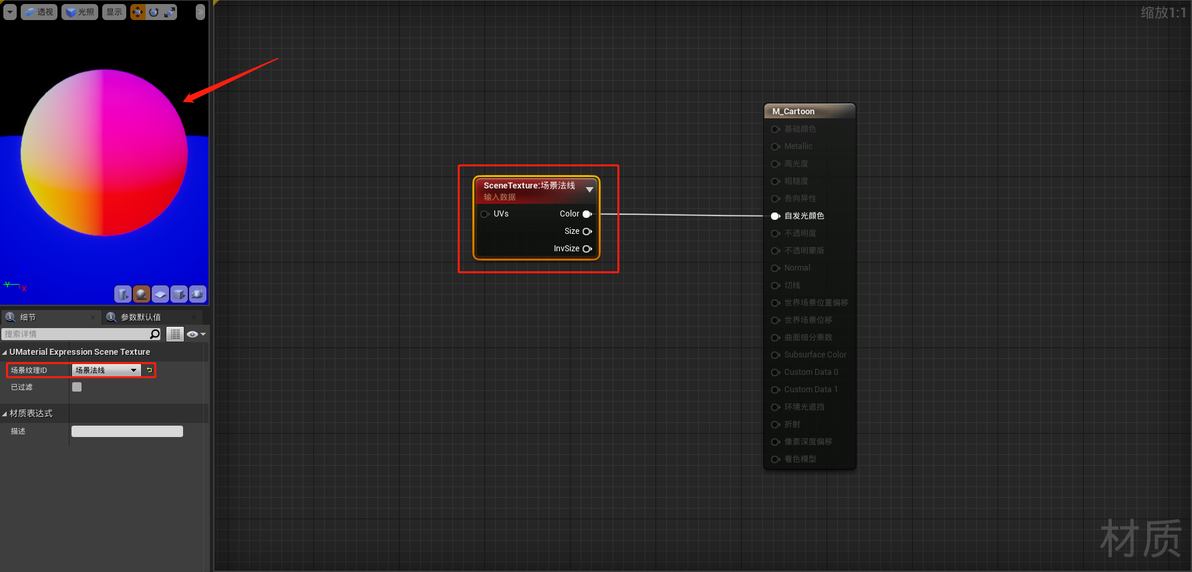Select the 细节 tab
Image resolution: width=1192 pixels, height=572 pixels.
(x=28, y=317)
